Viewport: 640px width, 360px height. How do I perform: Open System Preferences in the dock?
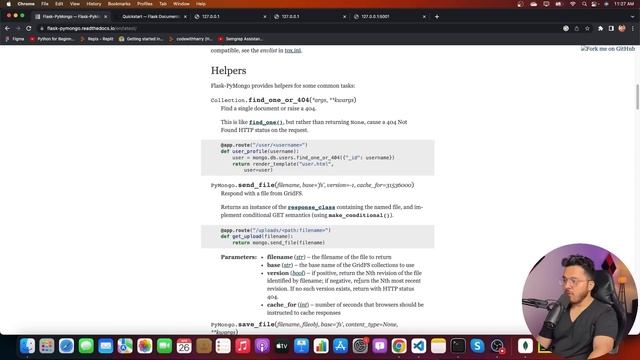[x=360, y=346]
